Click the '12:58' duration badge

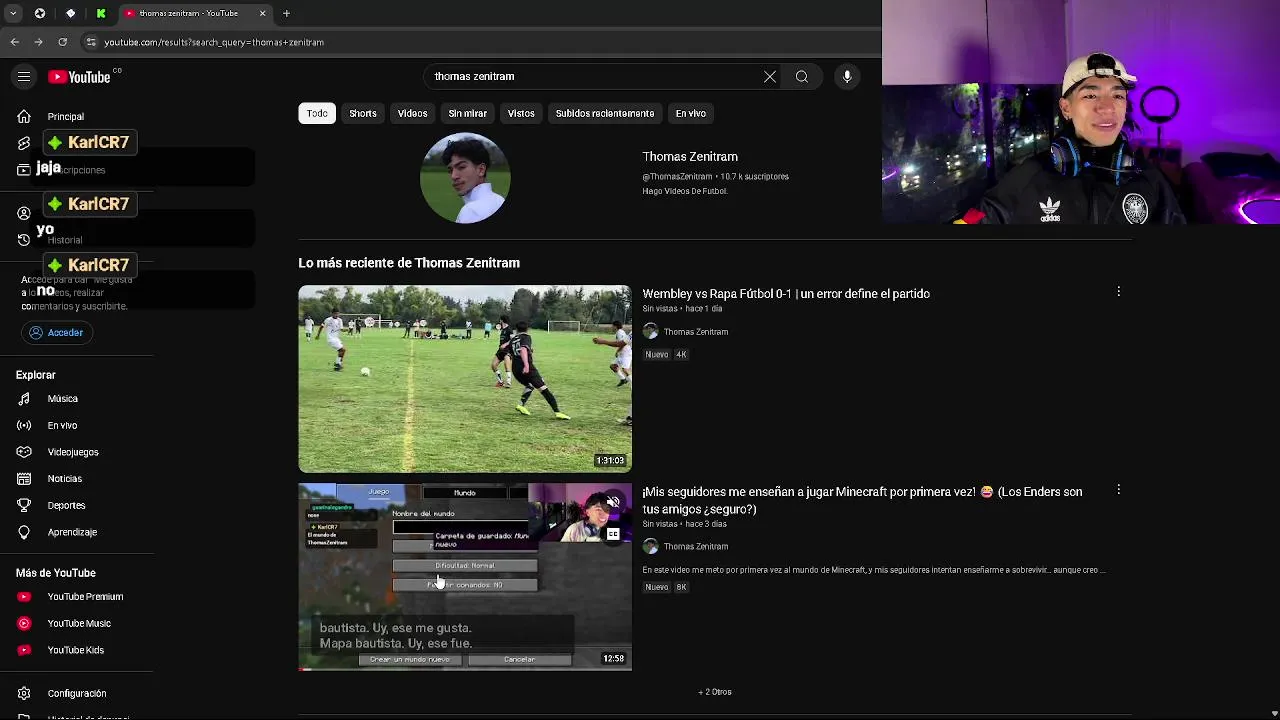tap(613, 658)
